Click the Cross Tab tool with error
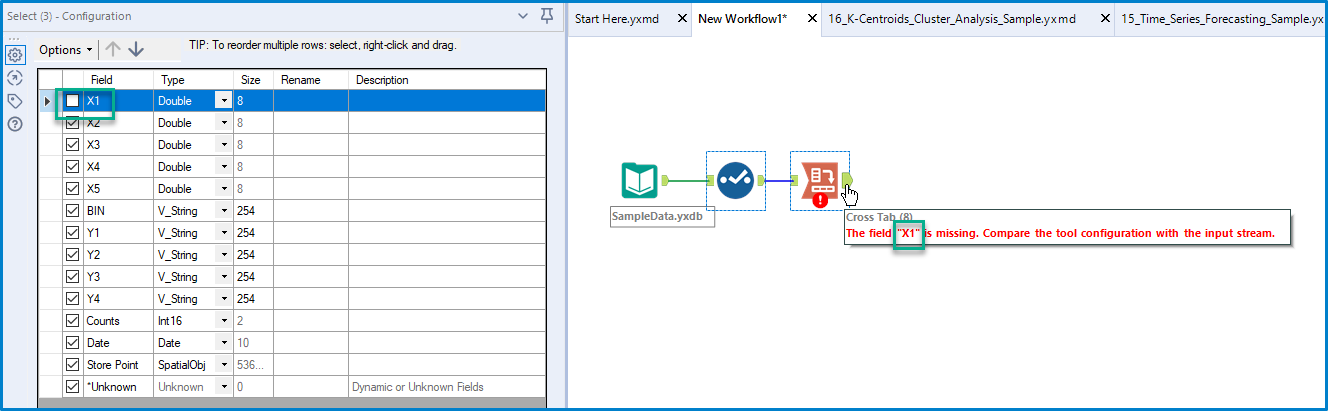 point(819,181)
